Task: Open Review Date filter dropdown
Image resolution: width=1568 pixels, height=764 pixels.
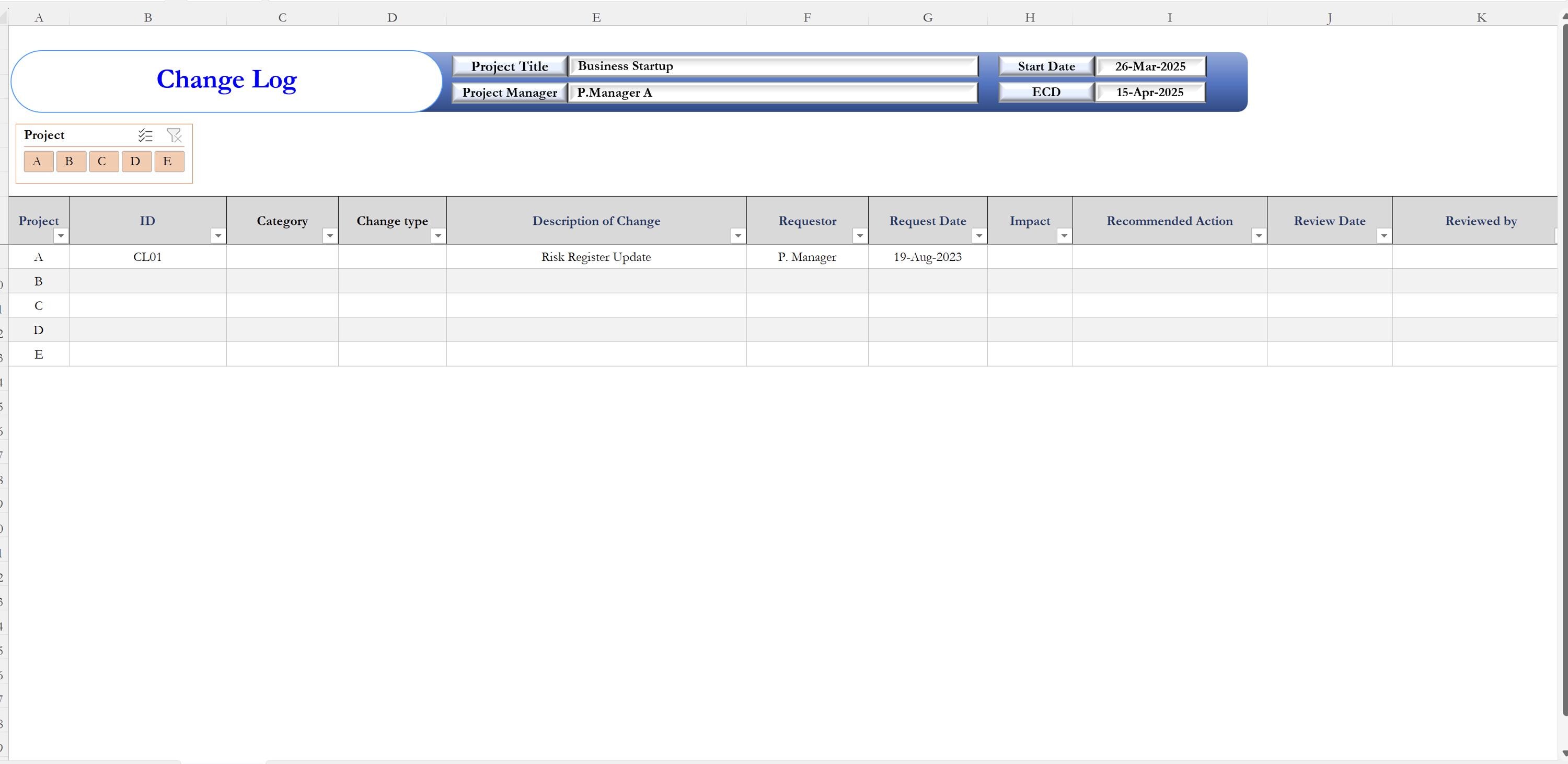Action: point(1383,236)
